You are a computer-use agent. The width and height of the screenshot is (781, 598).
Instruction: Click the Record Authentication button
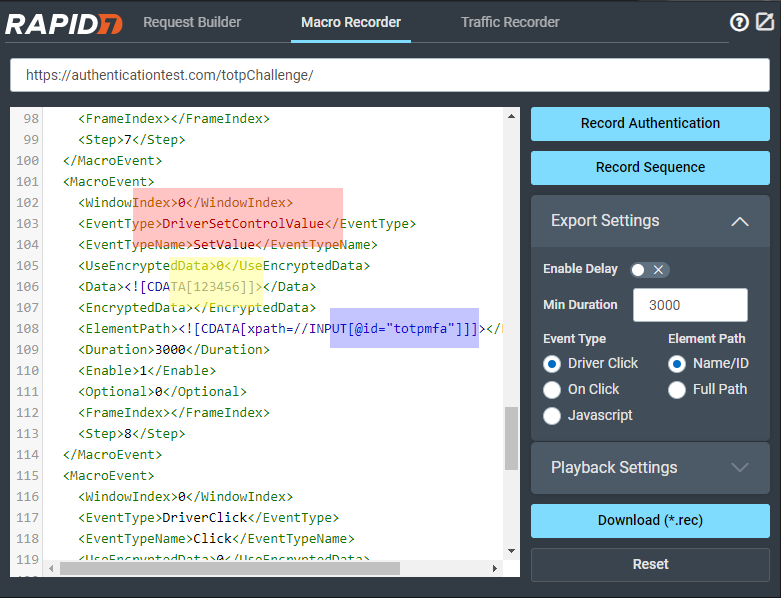click(x=650, y=124)
